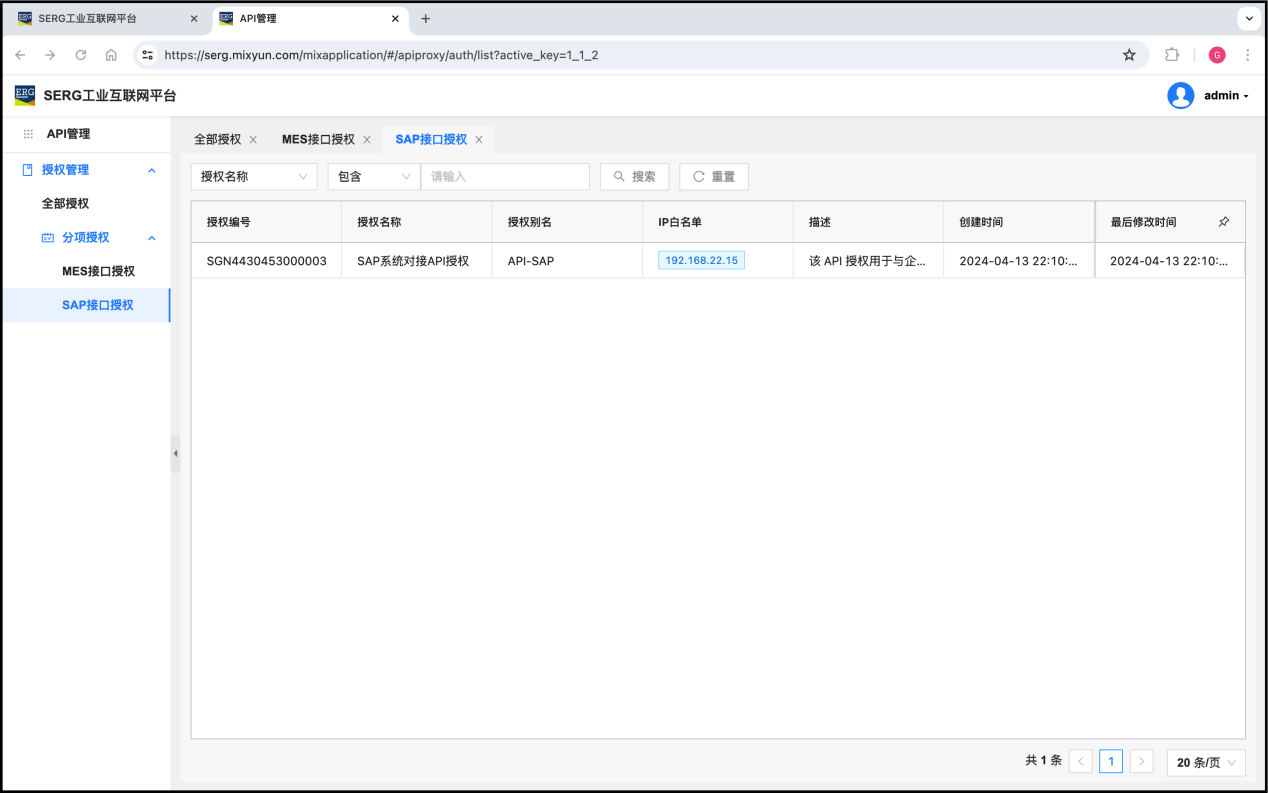Close the MES接口授权 tab
The image size is (1268, 793).
(367, 140)
